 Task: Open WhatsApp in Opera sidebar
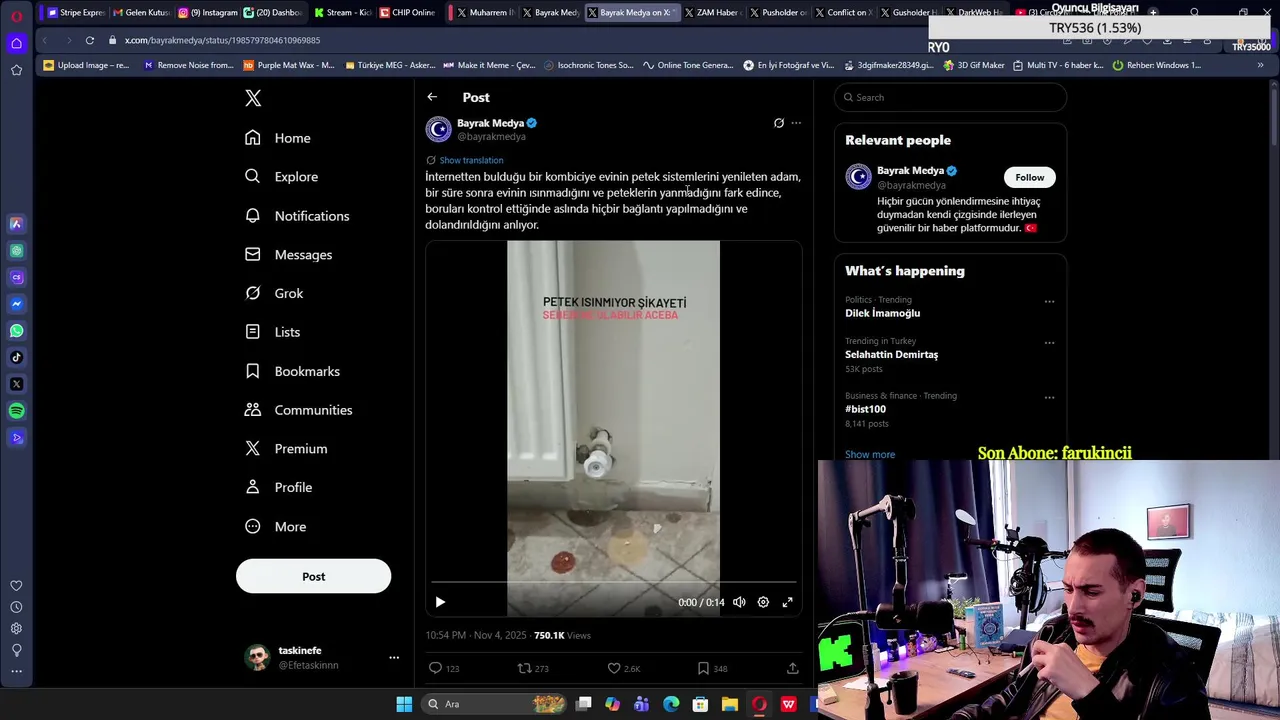(16, 331)
